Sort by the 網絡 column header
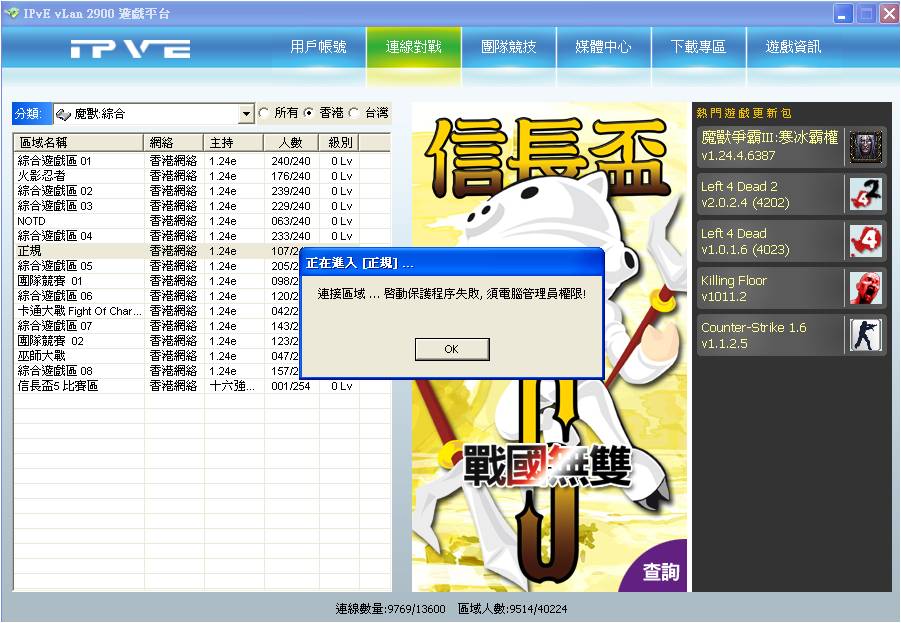Viewport: 901px width, 623px height. [x=173, y=142]
